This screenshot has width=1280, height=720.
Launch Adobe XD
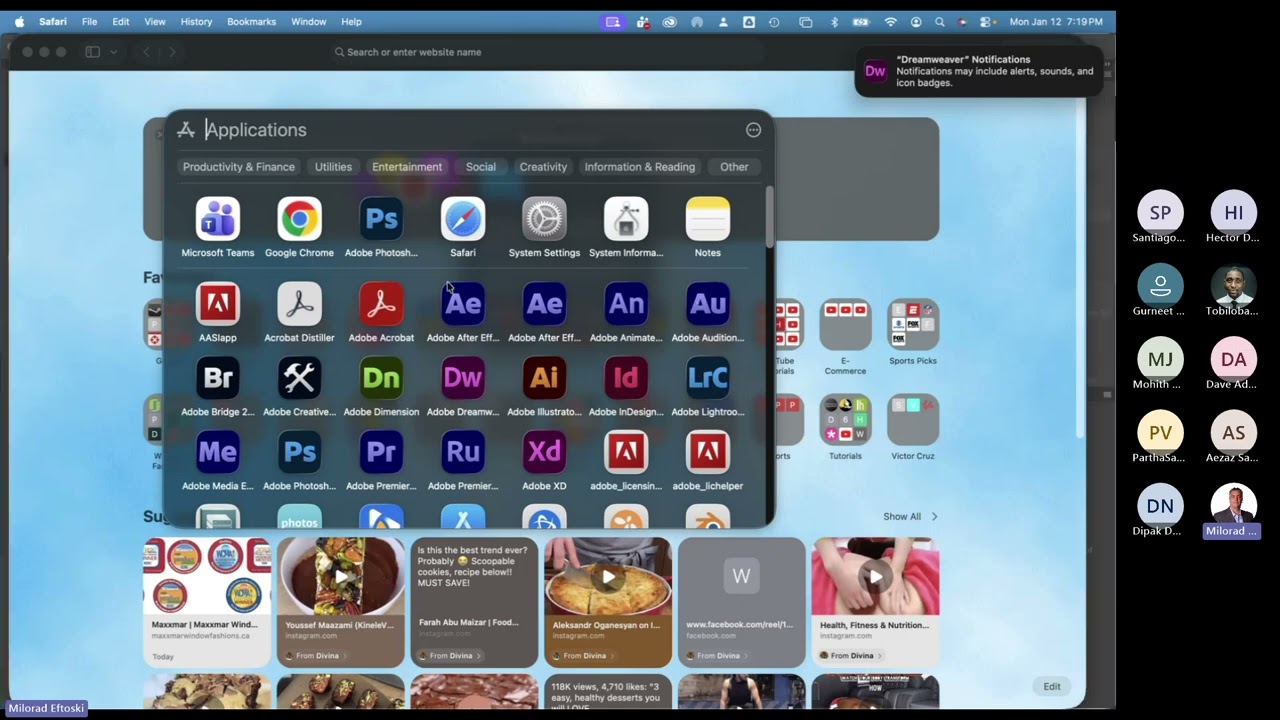point(544,452)
